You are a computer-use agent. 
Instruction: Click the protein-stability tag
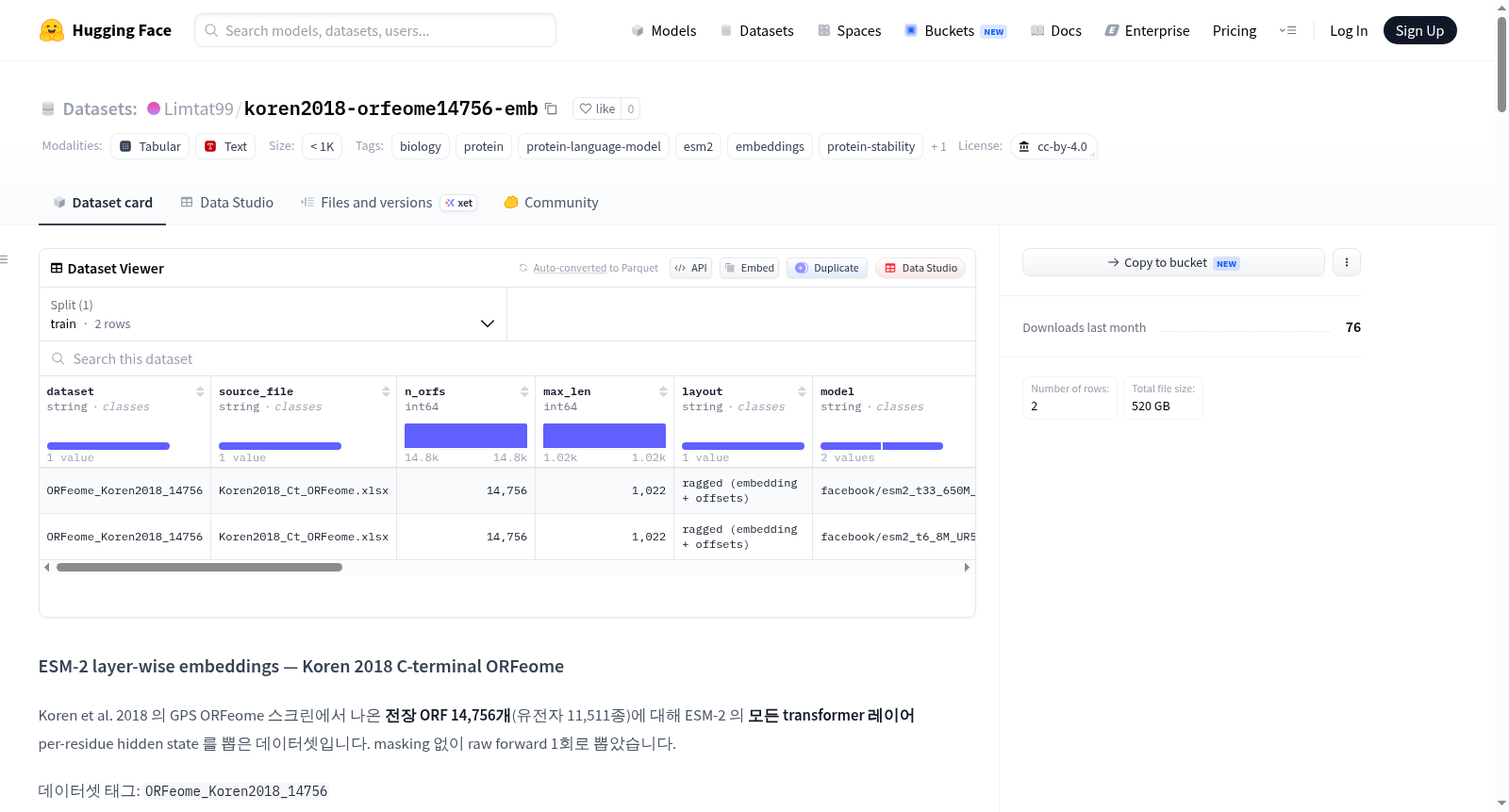pyautogui.click(x=871, y=146)
